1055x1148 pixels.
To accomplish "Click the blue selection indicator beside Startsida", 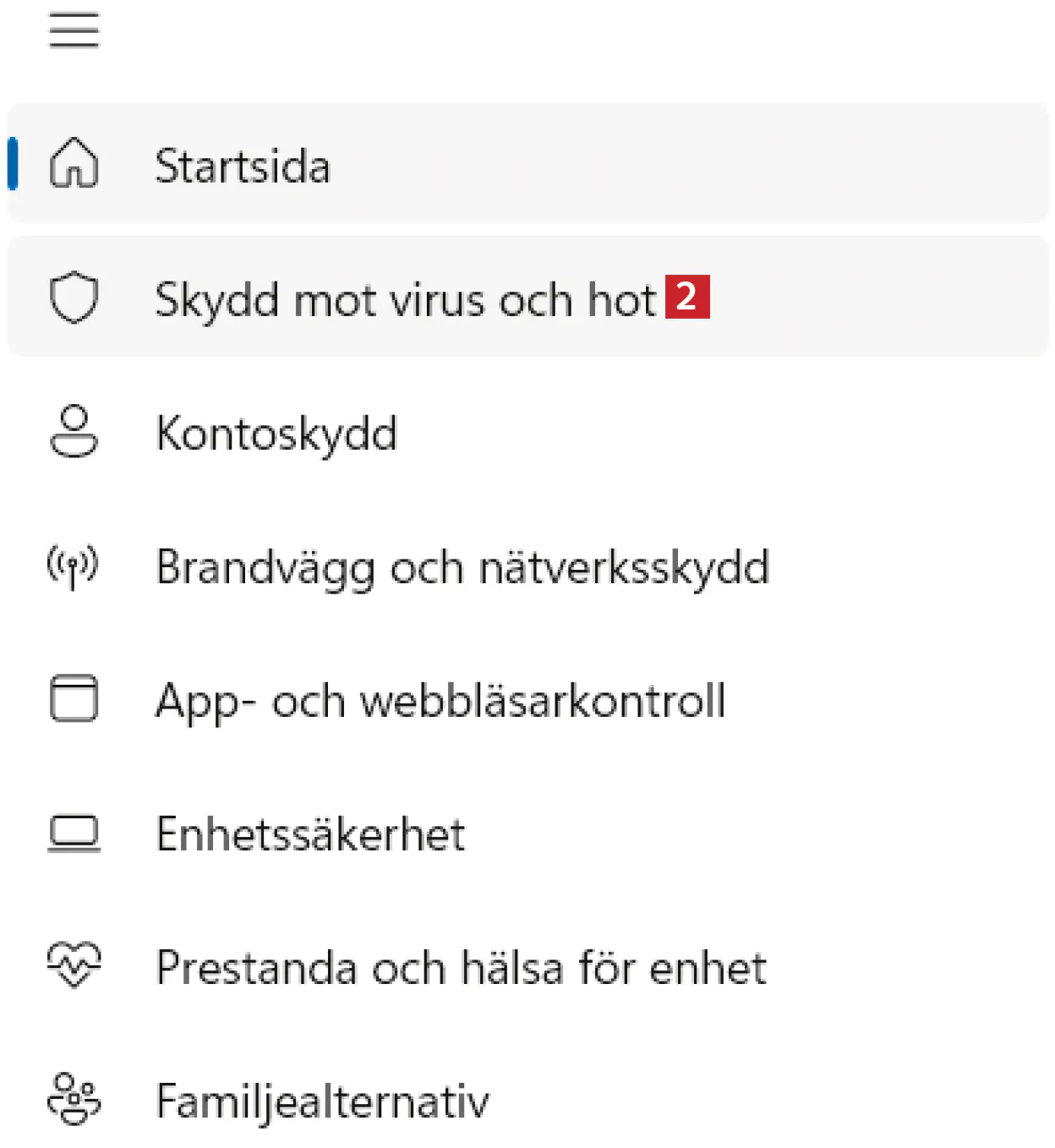I will click(x=13, y=163).
